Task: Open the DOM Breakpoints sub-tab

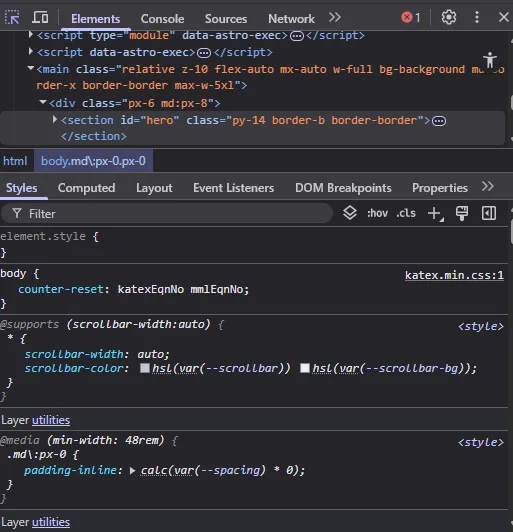Action: [343, 188]
